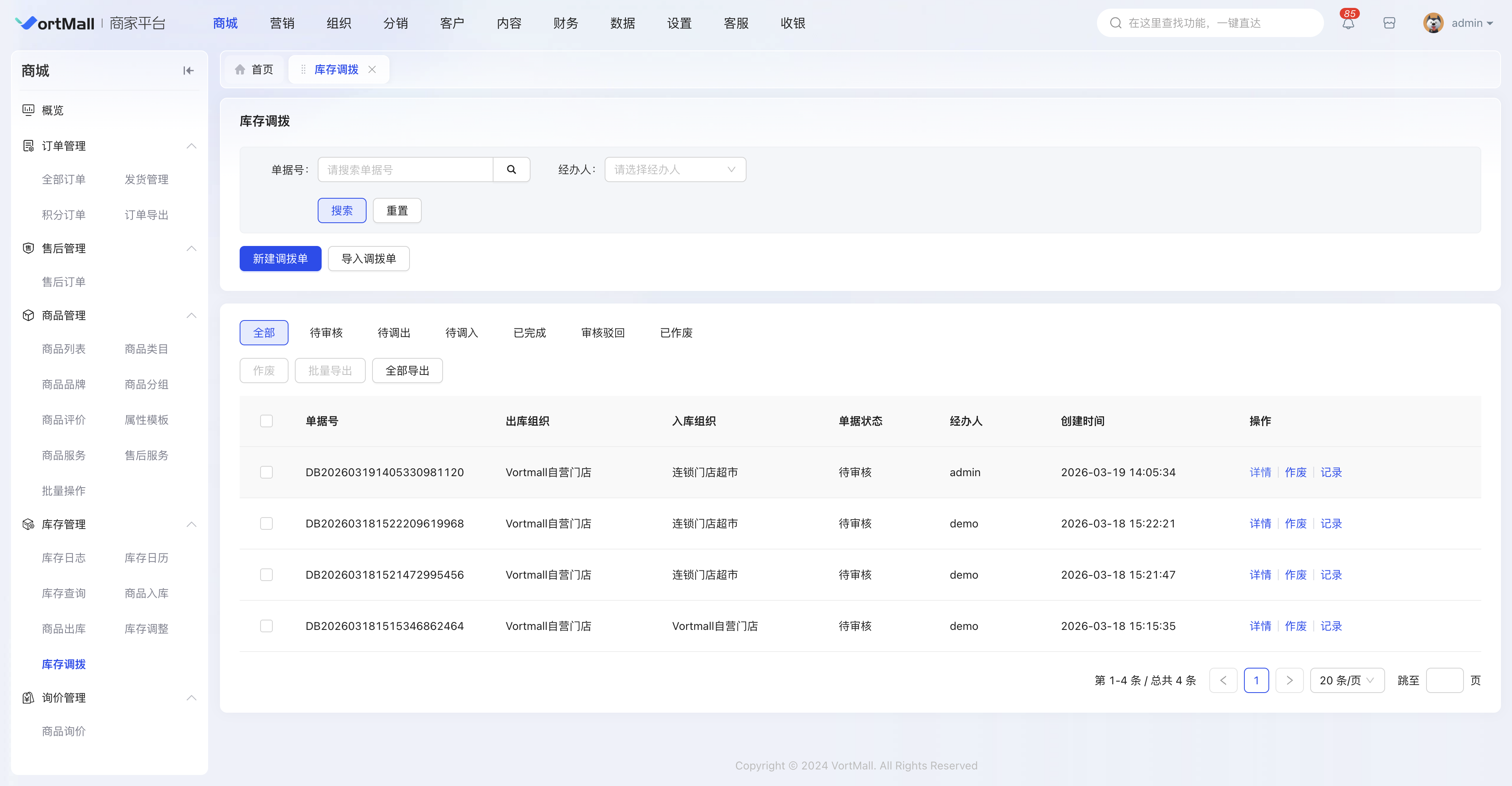Viewport: 1512px width, 786px height.
Task: Click the 跳至 page number input box
Action: [1444, 680]
